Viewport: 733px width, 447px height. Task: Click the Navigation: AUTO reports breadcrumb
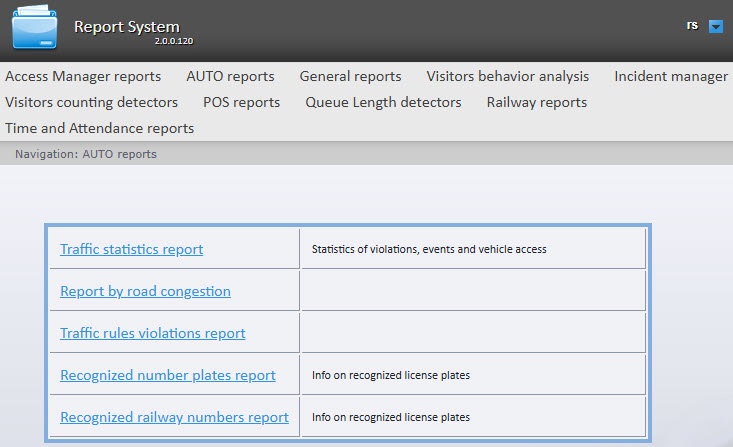(x=86, y=154)
